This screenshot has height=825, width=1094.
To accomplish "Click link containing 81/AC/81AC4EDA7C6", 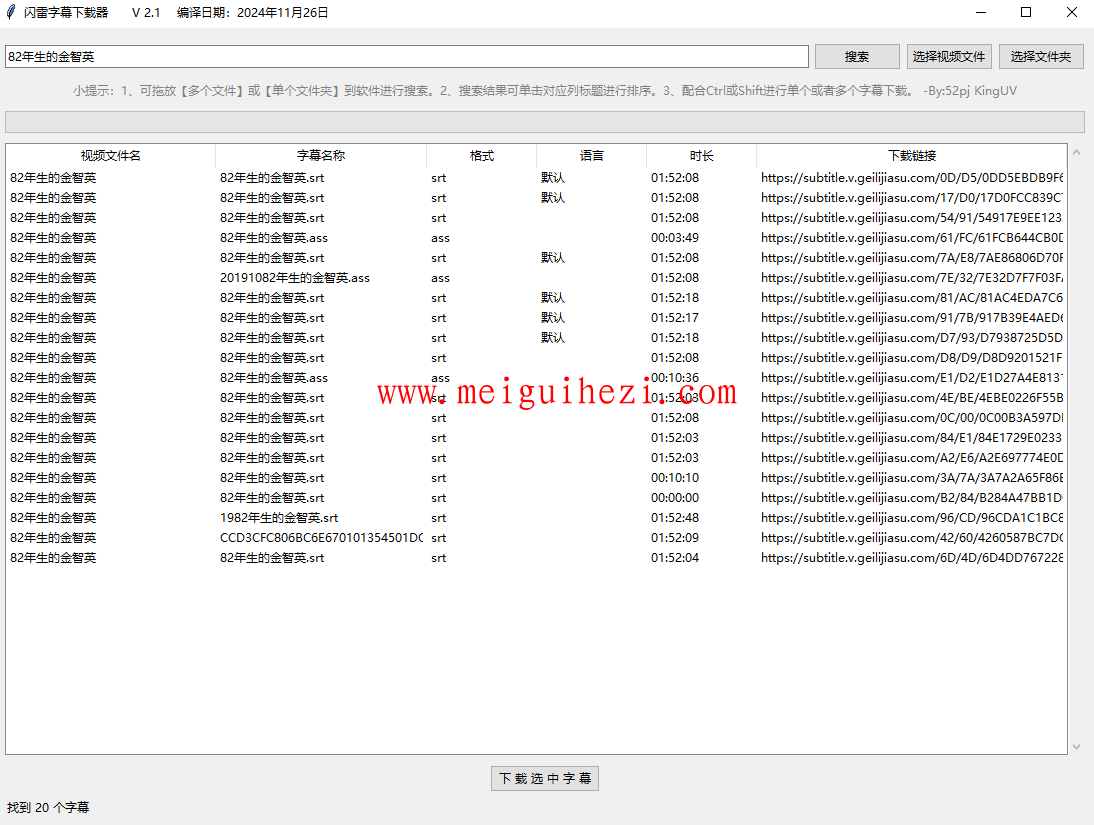I will 912,298.
